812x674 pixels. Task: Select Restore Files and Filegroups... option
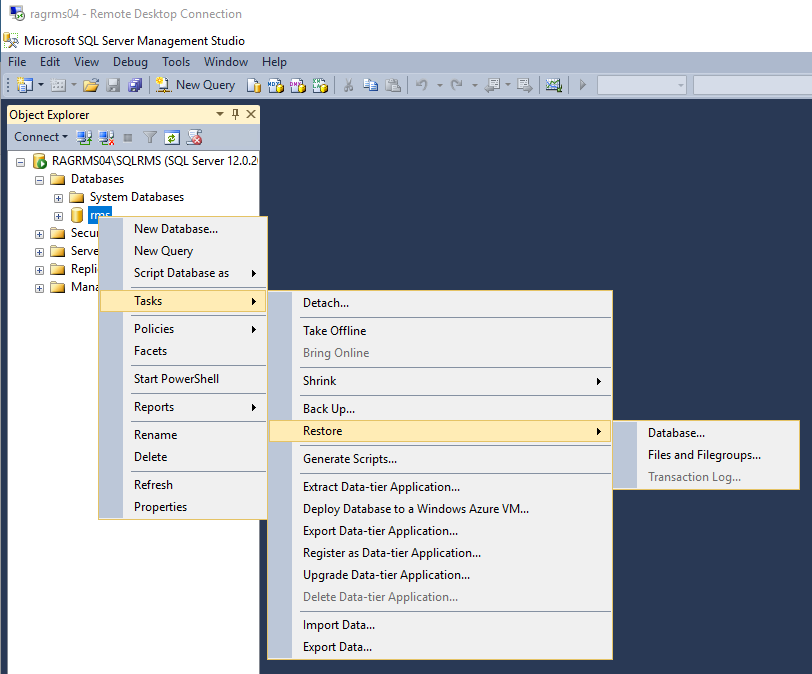[x=706, y=455]
